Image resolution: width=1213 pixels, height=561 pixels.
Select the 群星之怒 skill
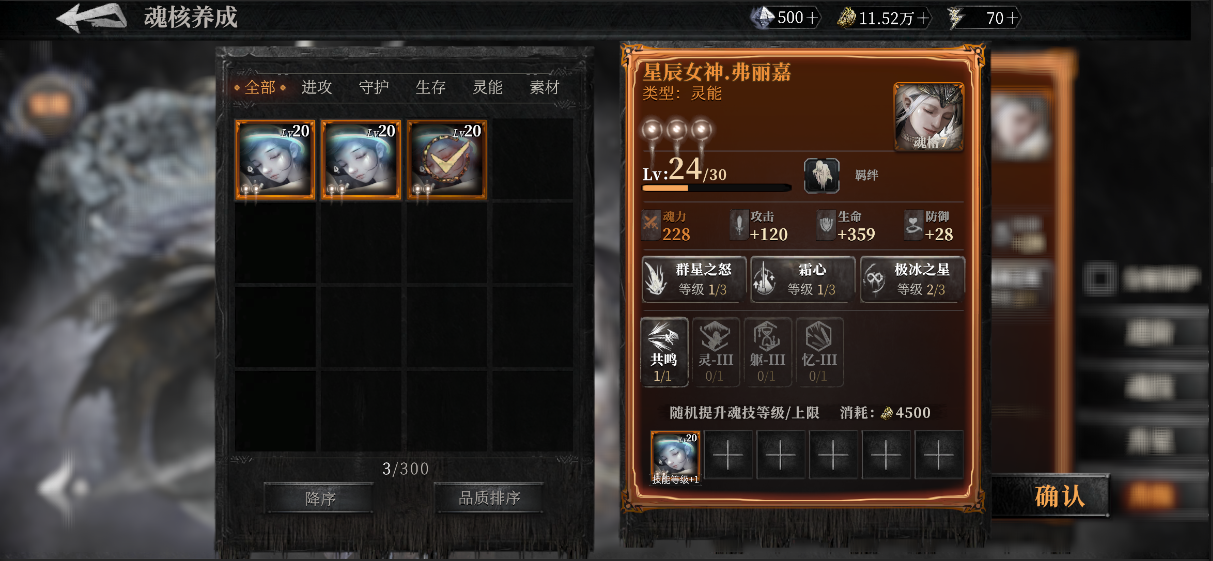pyautogui.click(x=694, y=279)
